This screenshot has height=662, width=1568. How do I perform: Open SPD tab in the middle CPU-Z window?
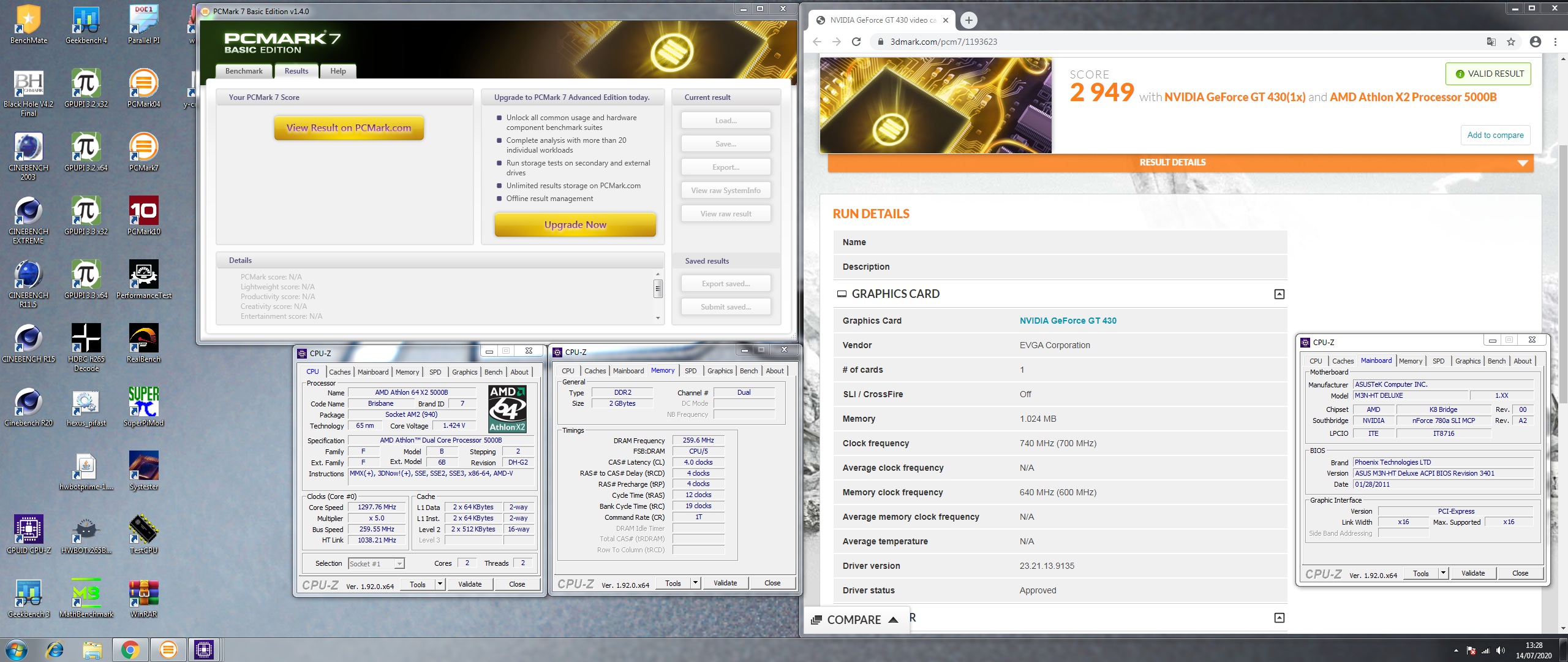pos(690,371)
